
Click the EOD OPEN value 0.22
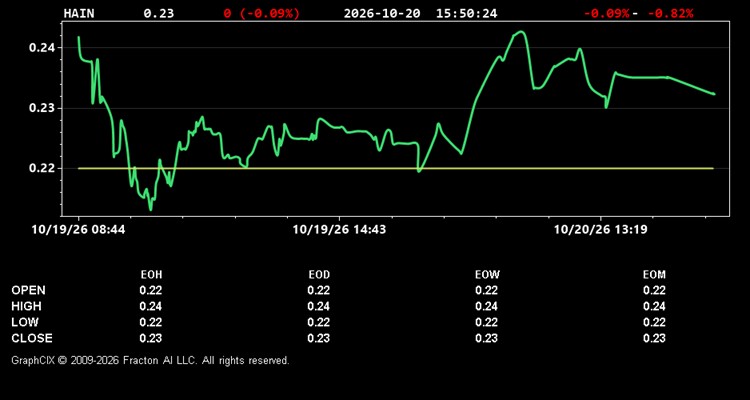pos(319,290)
